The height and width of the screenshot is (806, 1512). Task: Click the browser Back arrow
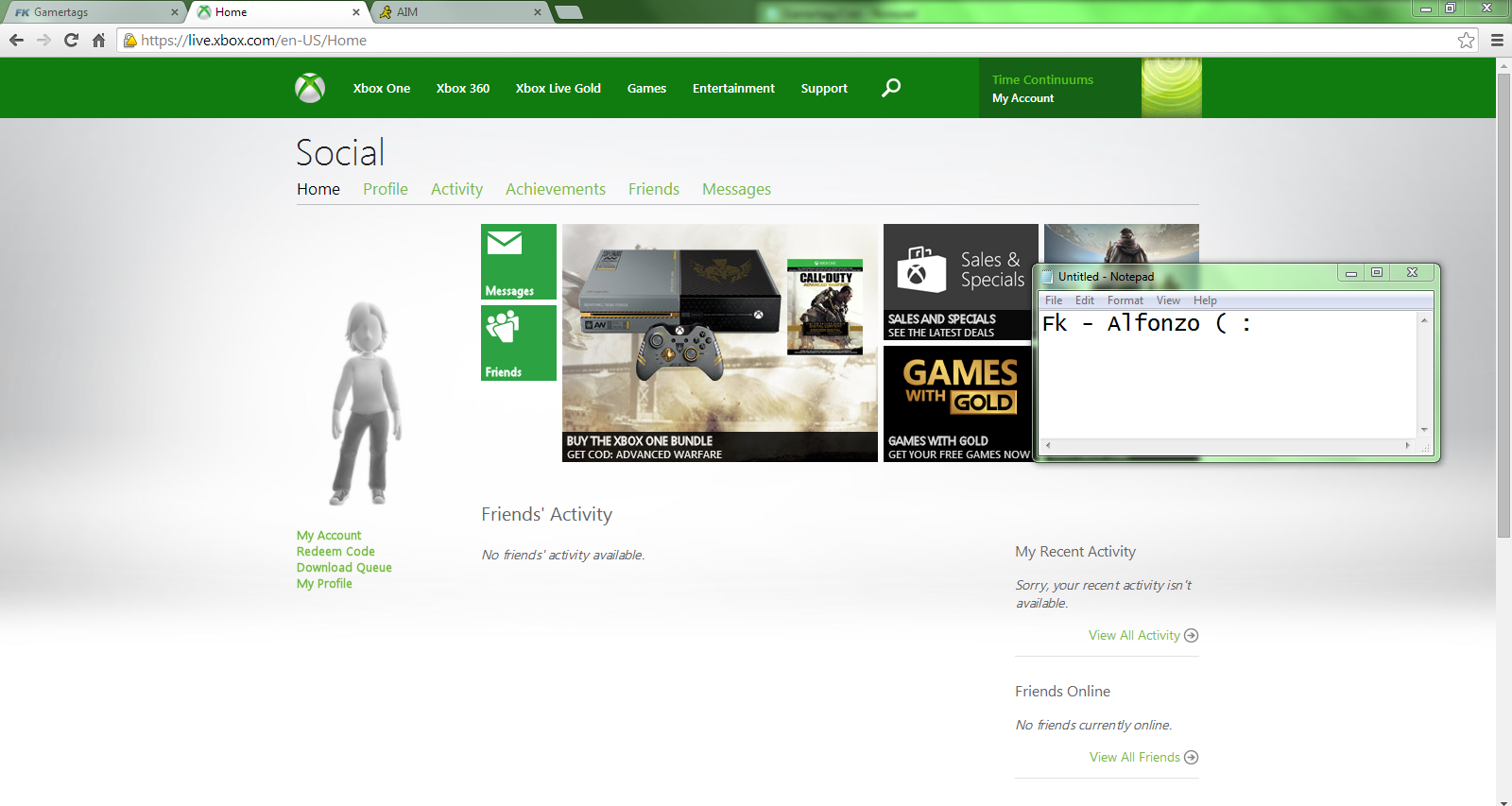pyautogui.click(x=16, y=40)
